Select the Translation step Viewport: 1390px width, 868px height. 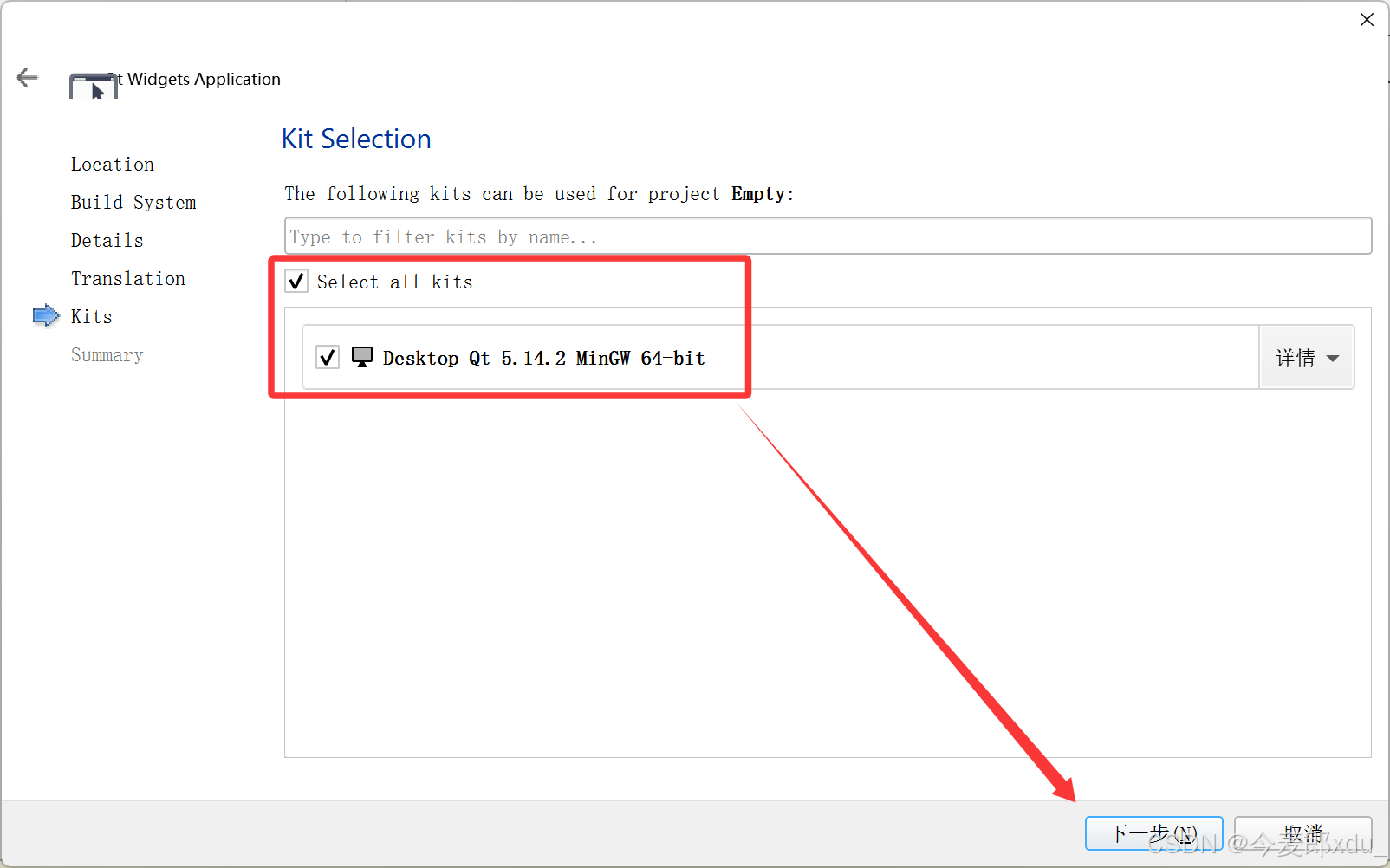tap(128, 279)
